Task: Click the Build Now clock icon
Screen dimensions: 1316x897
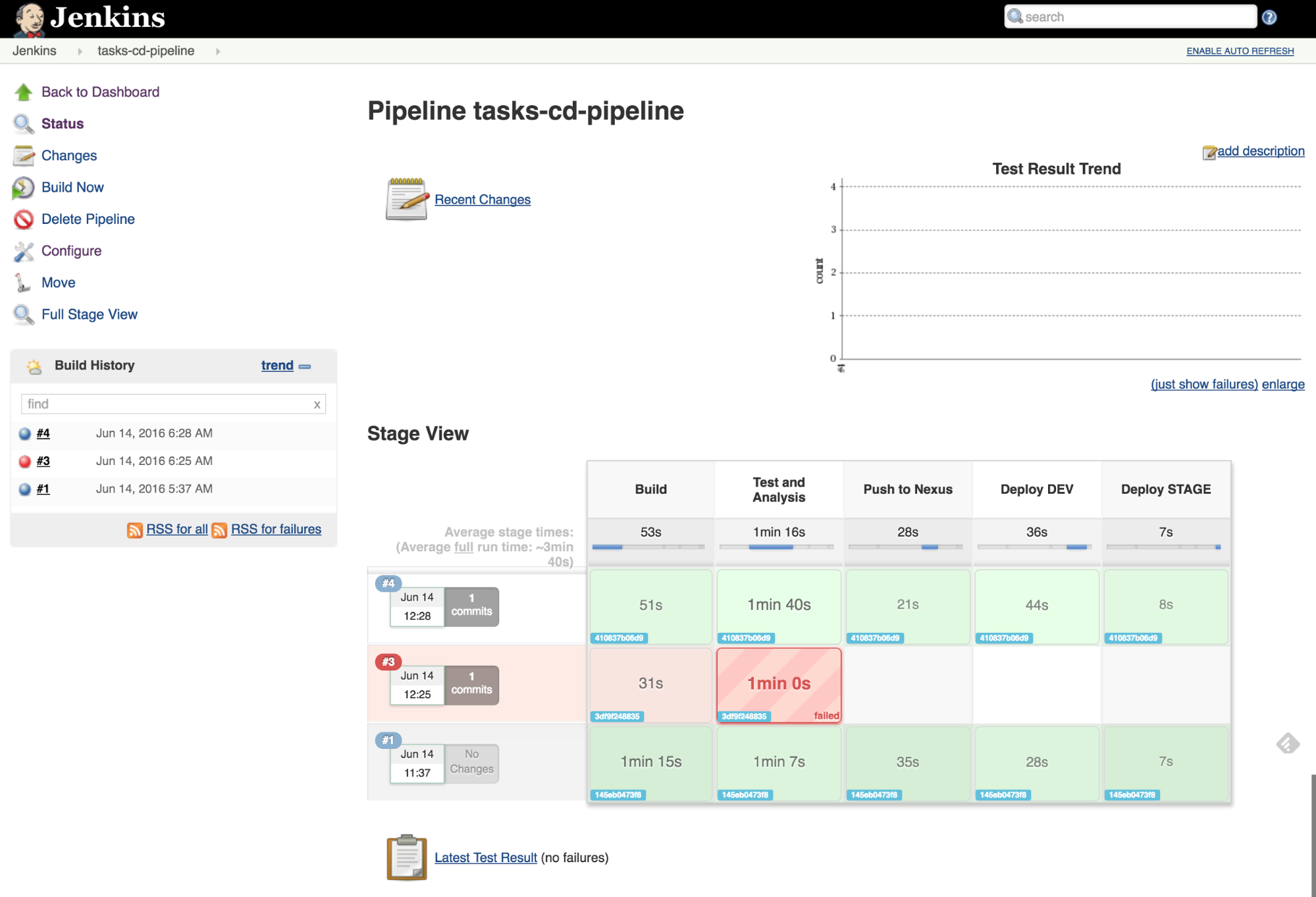Action: coord(24,188)
